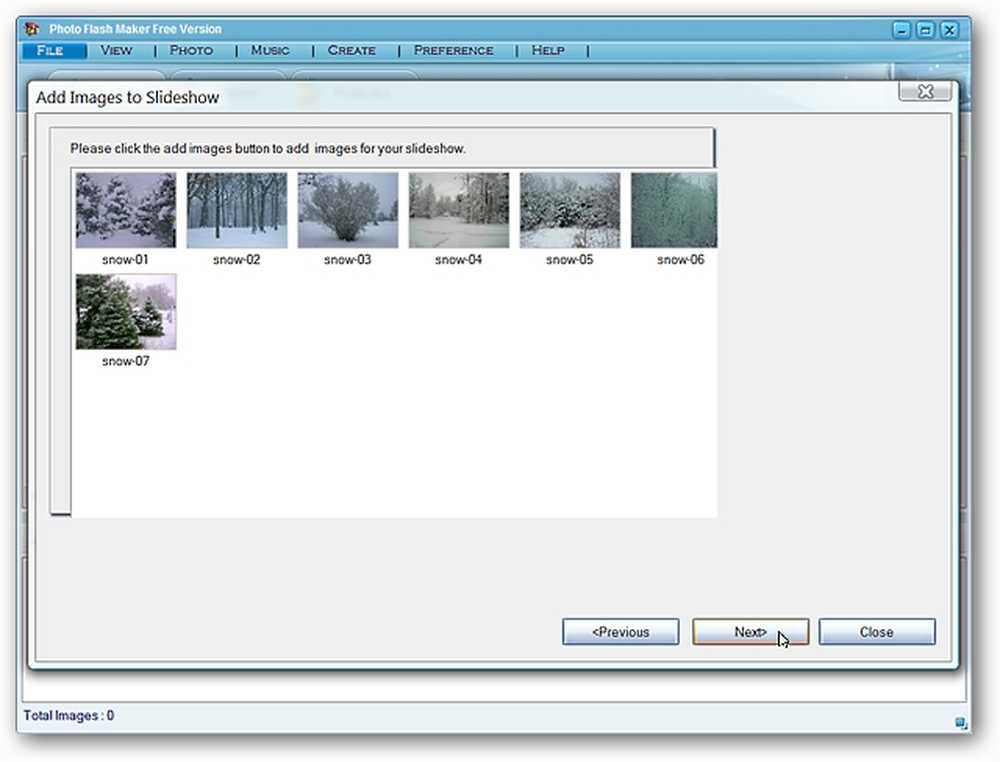The height and width of the screenshot is (762, 1000).
Task: Close the Photo Flash Maker window
Action: click(x=950, y=30)
